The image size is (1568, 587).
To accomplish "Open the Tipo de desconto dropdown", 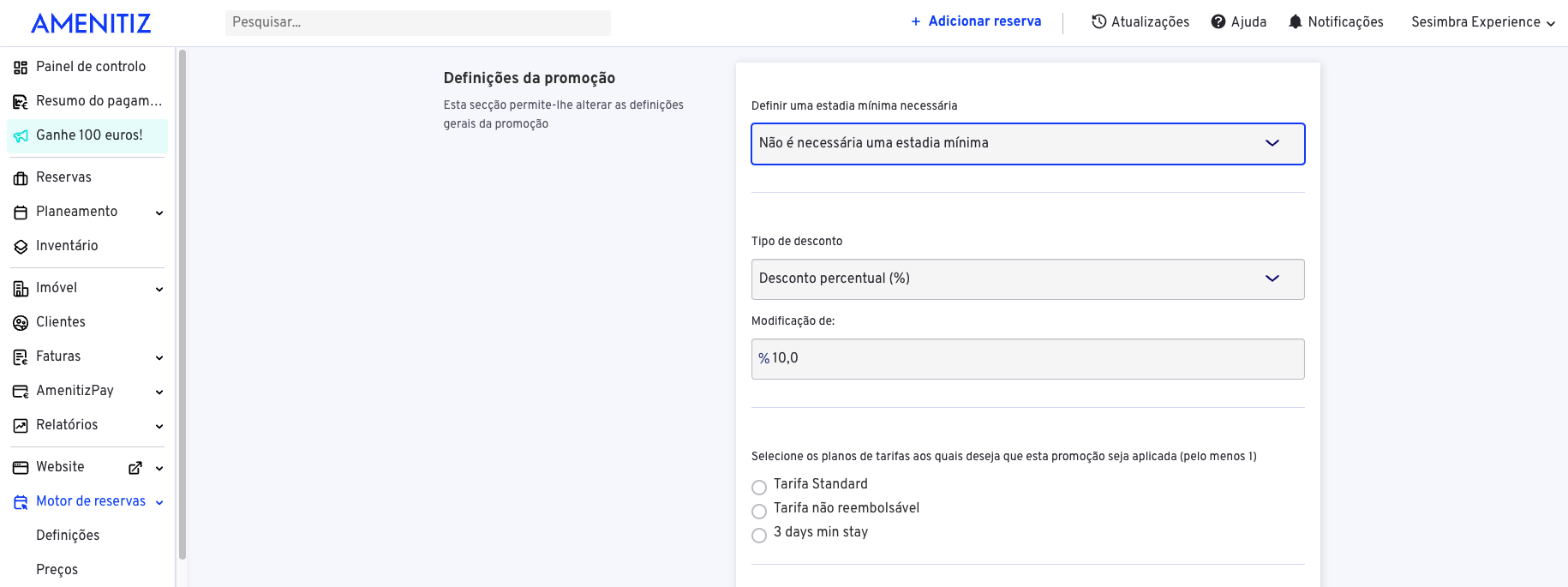I will tap(1028, 279).
